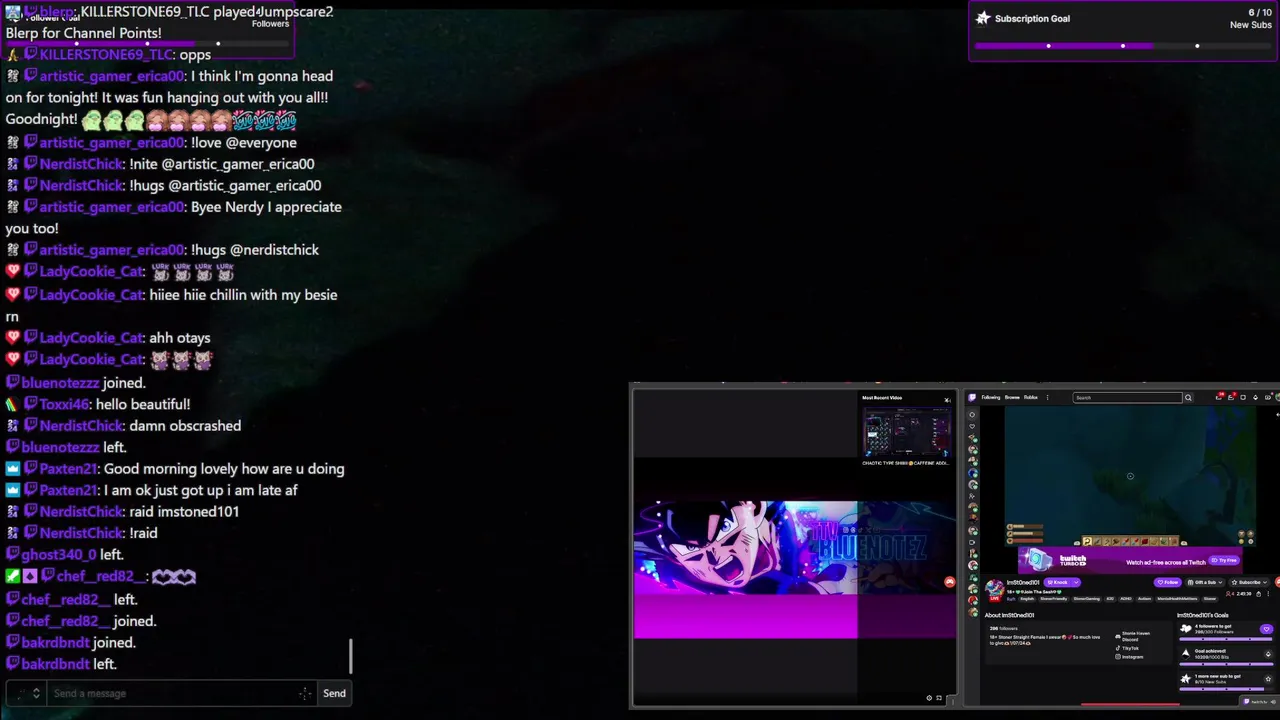Click username Toxxi46 saying hello beautiful
The width and height of the screenshot is (1280, 720).
coord(65,404)
